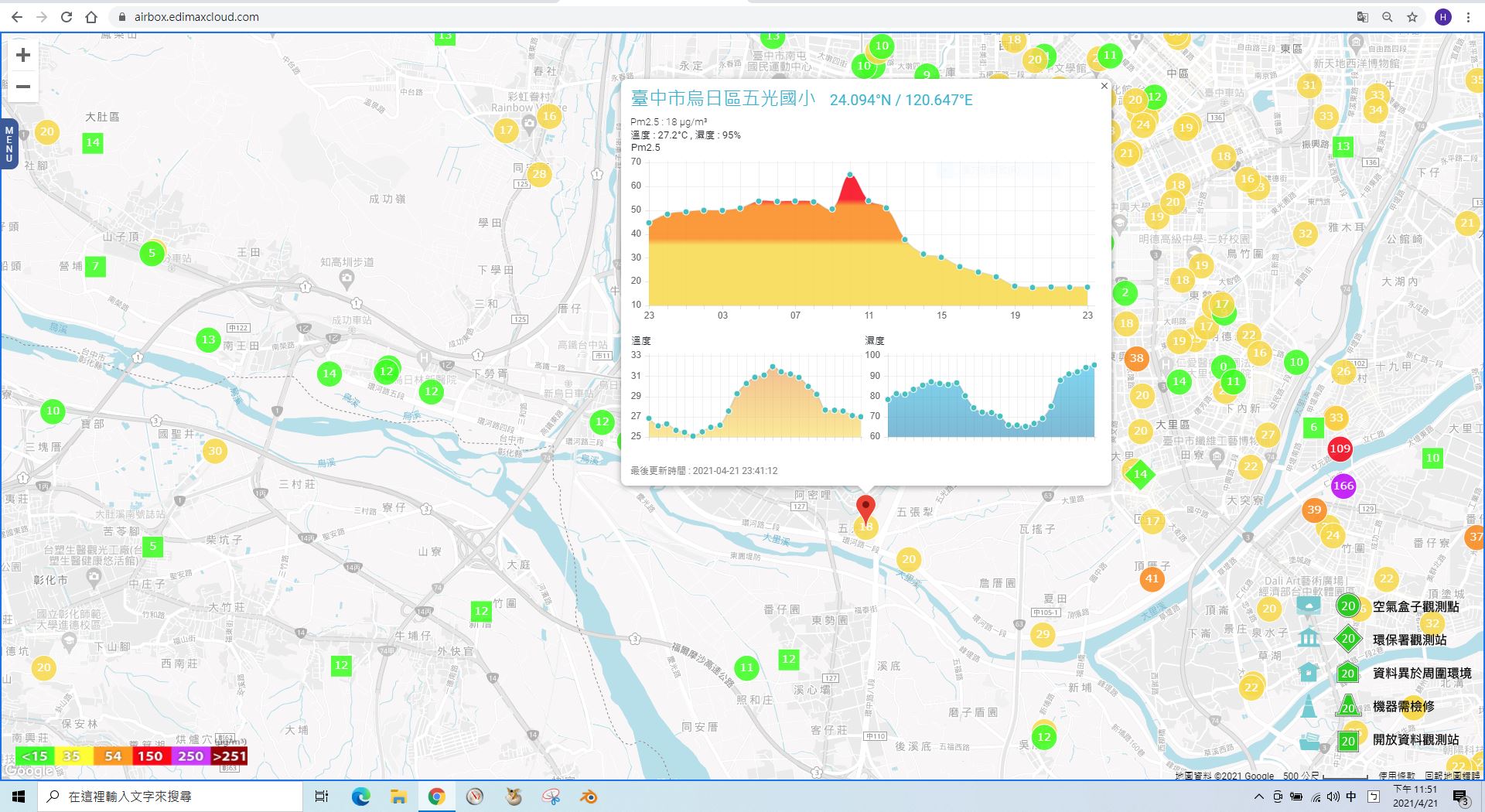Viewport: 1485px width, 812px height.
Task: Click the red 150 legend color block
Action: pyautogui.click(x=150, y=756)
